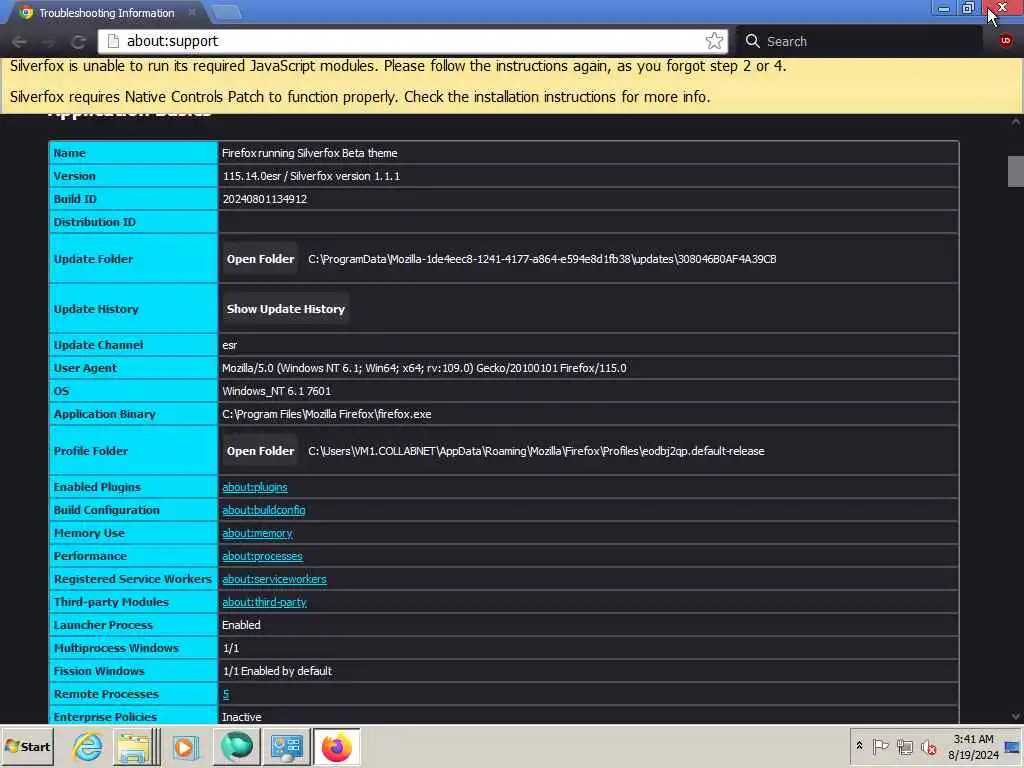Click the Launcher Process Enabled value
This screenshot has height=768, width=1024.
coord(241,625)
